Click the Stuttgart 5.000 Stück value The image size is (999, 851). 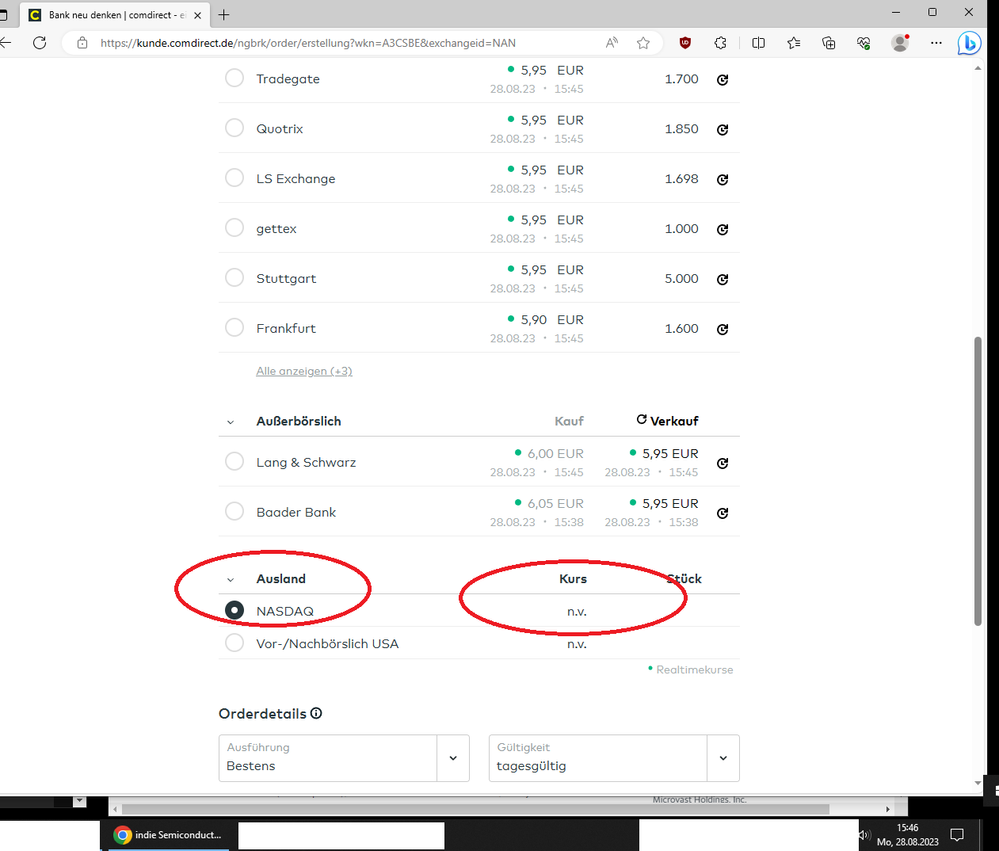[x=681, y=278]
